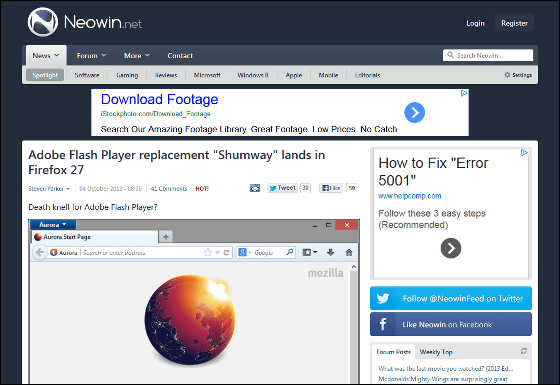Viewport: 560px width, 385px height.
Task: Click the AdChoices icon on banner ad
Action: click(x=464, y=93)
